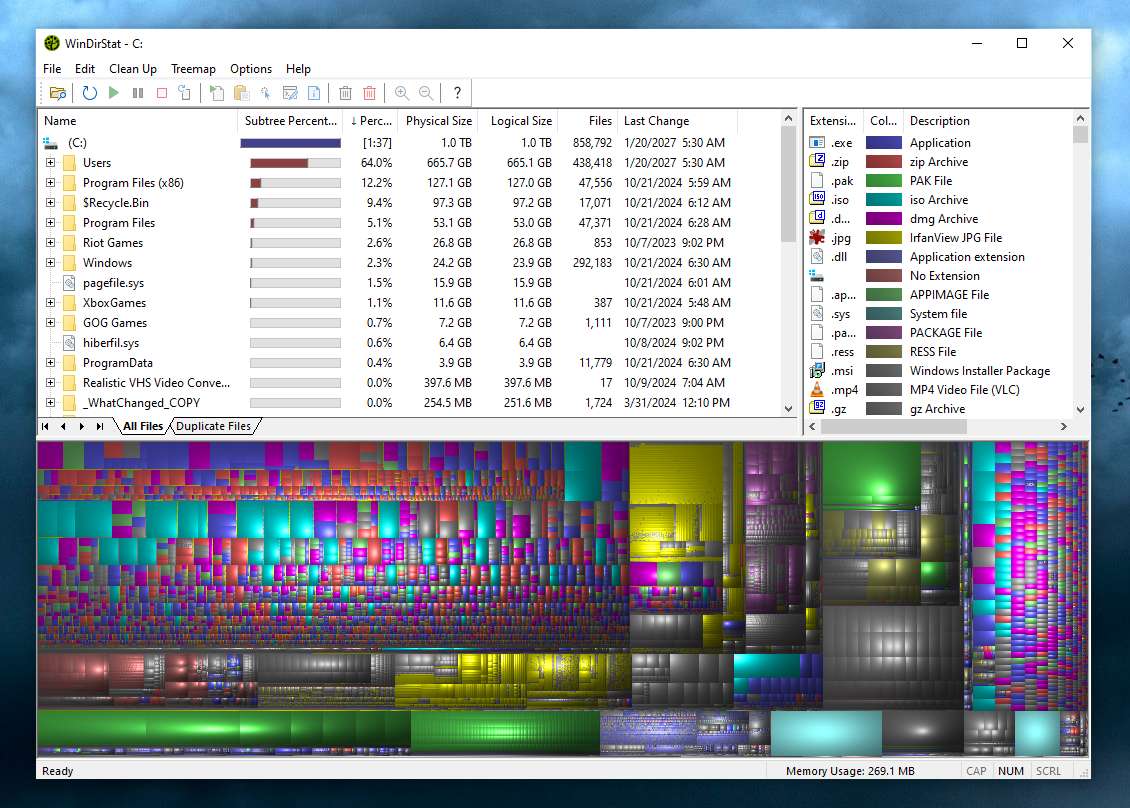Click the blue .exe Application color swatch

point(884,143)
